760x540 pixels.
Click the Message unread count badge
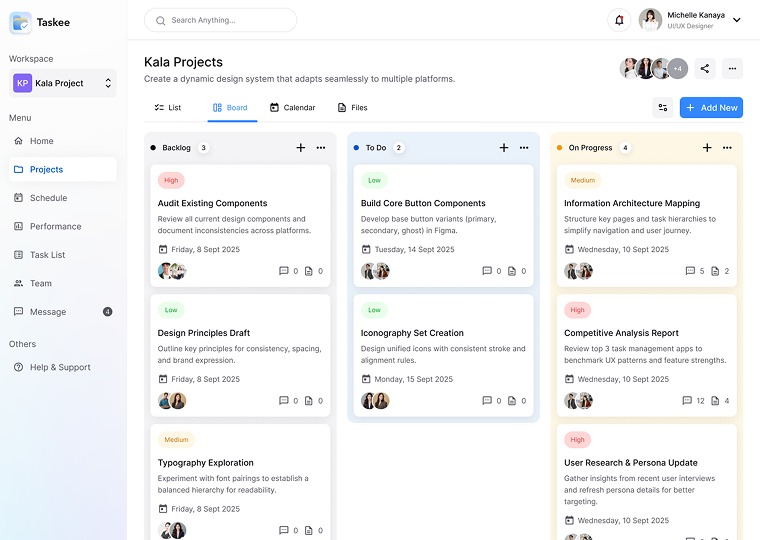[108, 312]
